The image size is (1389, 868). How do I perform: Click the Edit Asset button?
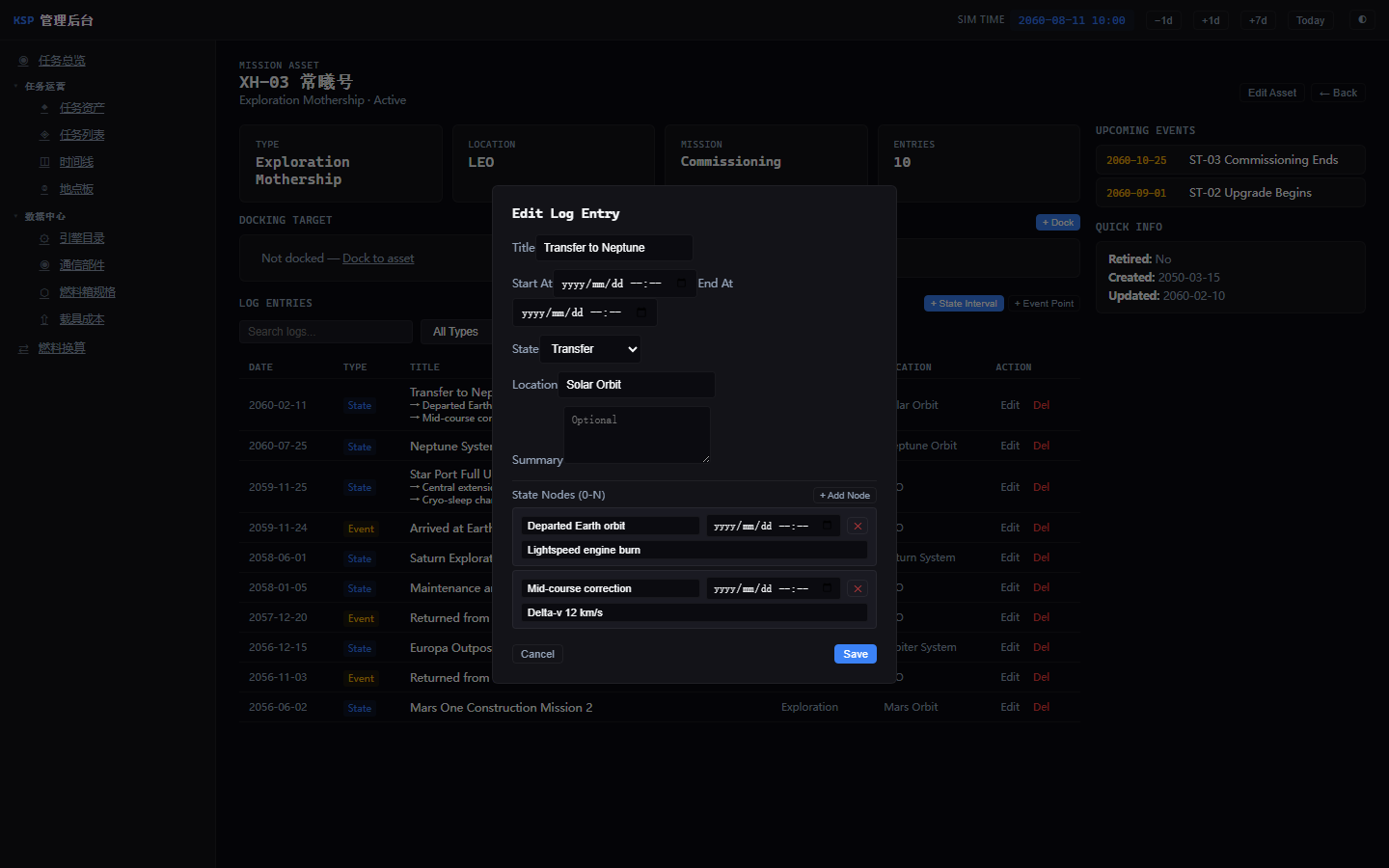coord(1272,93)
